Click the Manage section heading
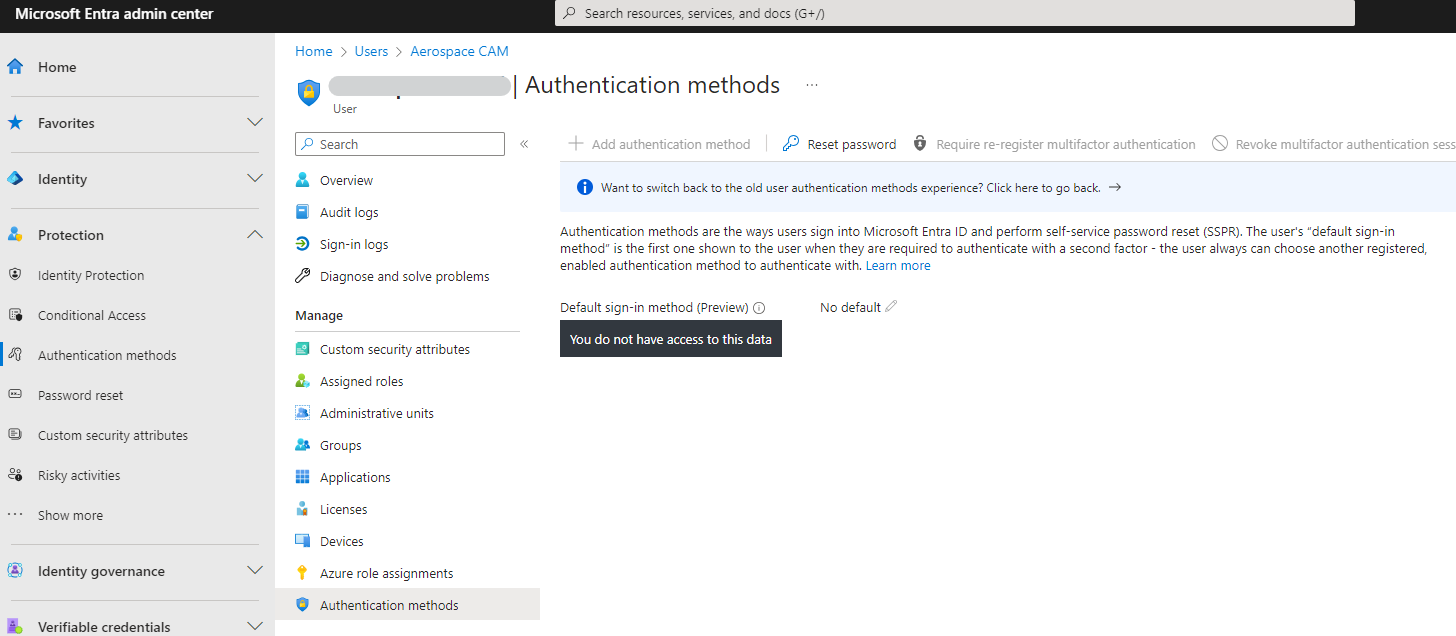Screen dimensions: 1456x636 [319, 315]
